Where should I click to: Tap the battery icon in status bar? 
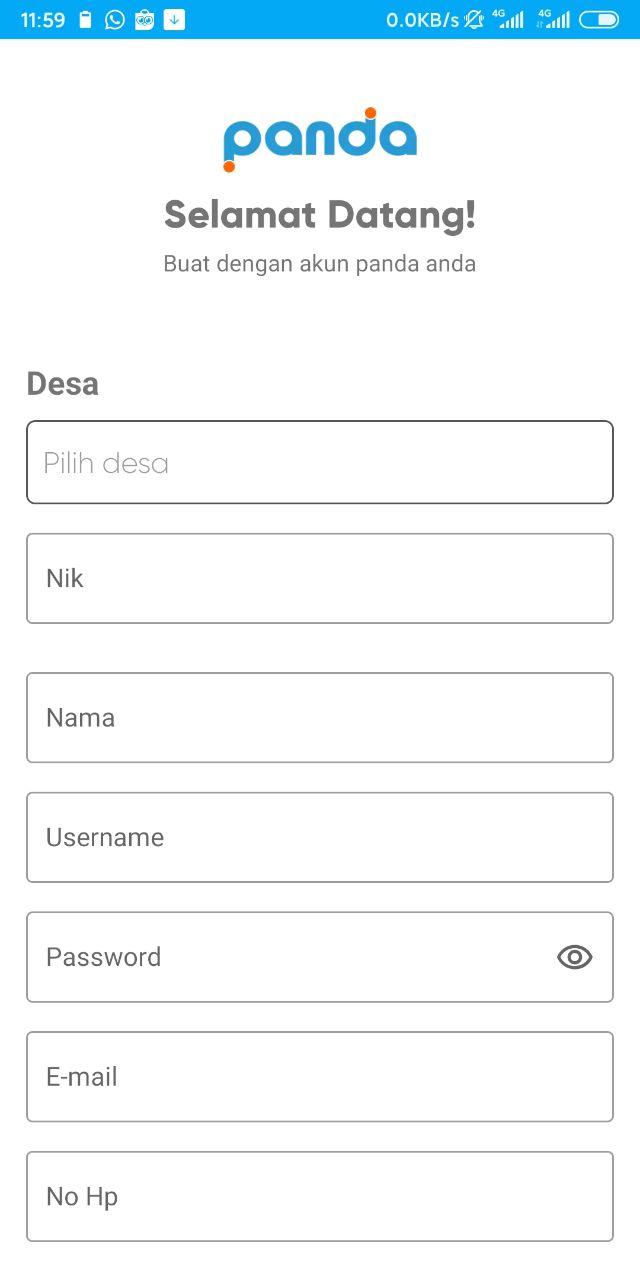[x=599, y=19]
